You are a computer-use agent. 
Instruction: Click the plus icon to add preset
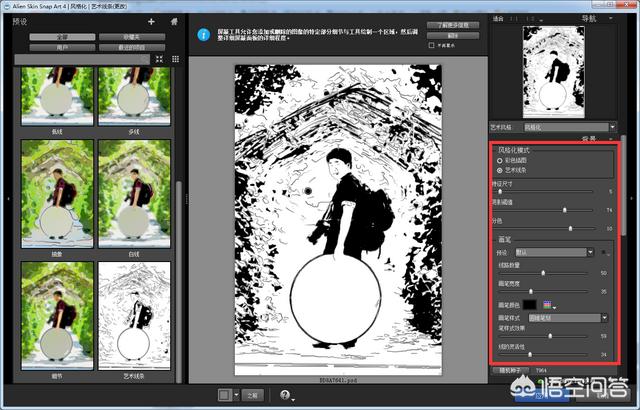151,20
